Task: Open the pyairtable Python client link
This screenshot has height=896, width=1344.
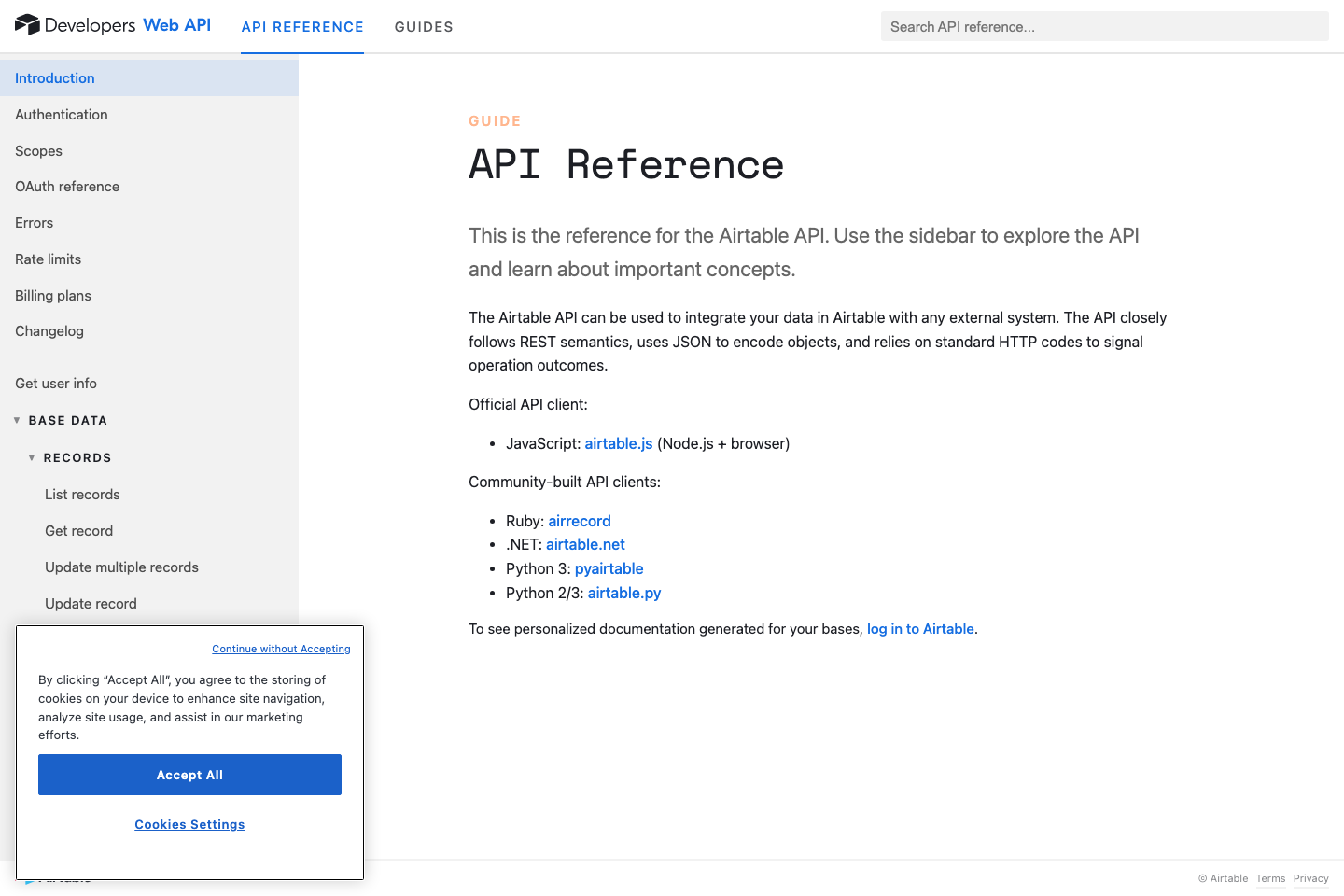Action: click(x=609, y=568)
